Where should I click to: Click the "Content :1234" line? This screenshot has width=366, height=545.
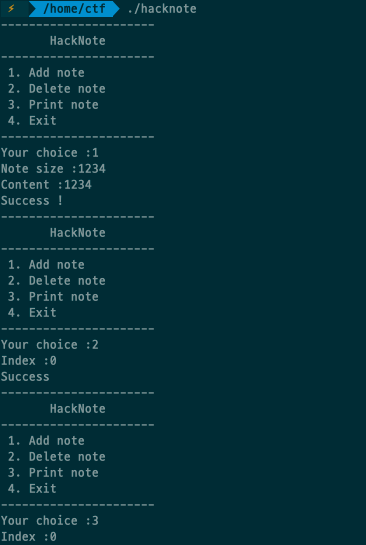46,185
